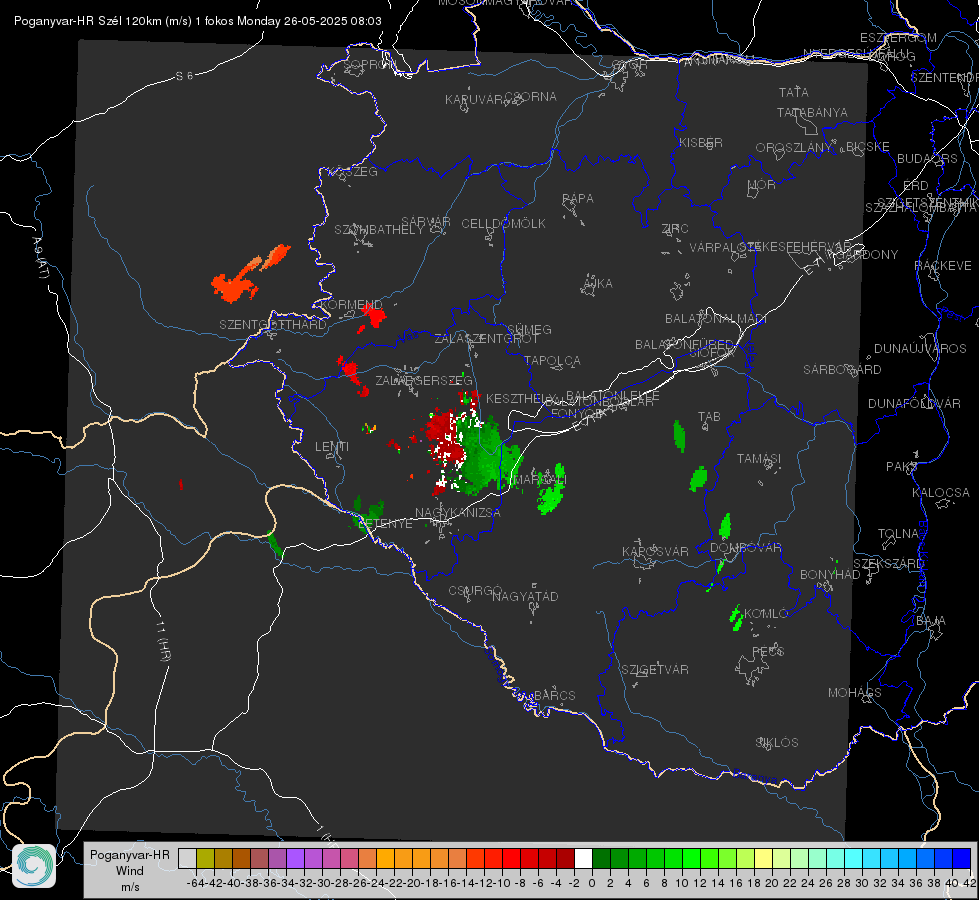Click the LENTI town label
This screenshot has width=979, height=900.
coord(332,447)
